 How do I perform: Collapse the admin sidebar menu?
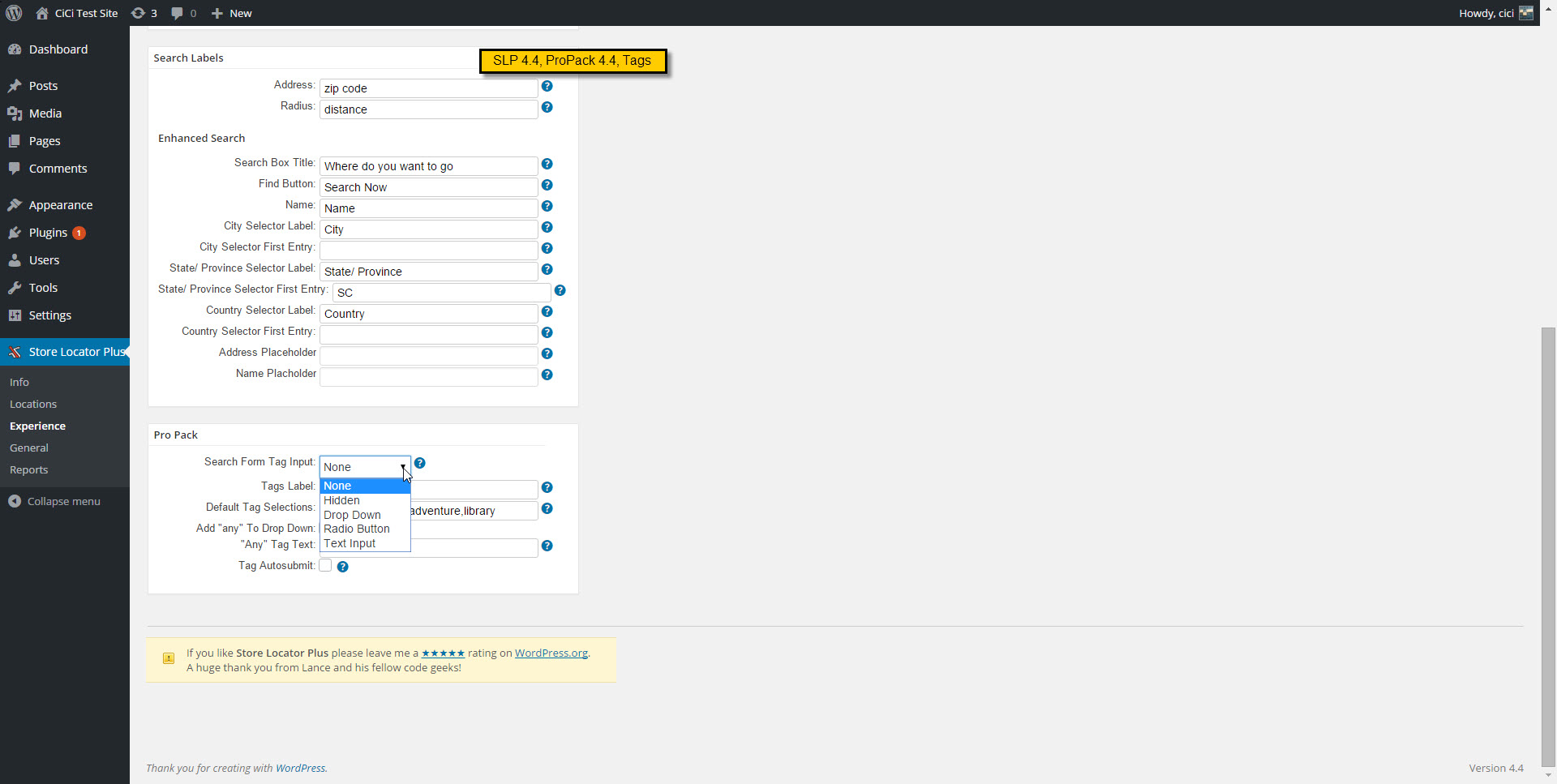click(x=54, y=501)
